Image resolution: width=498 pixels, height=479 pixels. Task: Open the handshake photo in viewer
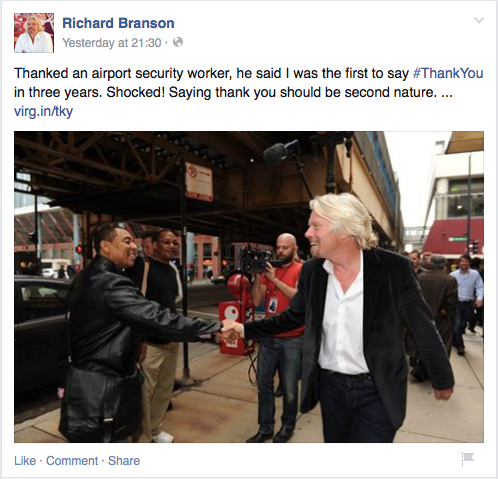pyautogui.click(x=249, y=287)
